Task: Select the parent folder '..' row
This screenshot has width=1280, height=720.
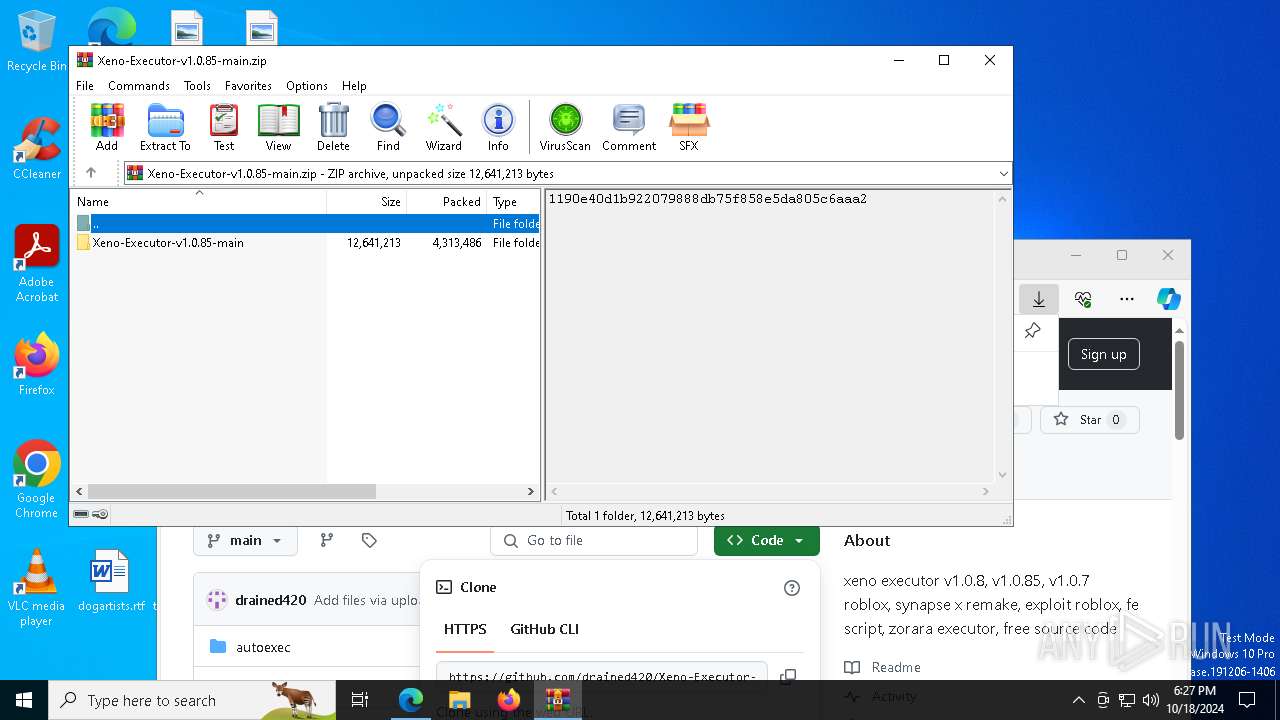Action: click(306, 224)
